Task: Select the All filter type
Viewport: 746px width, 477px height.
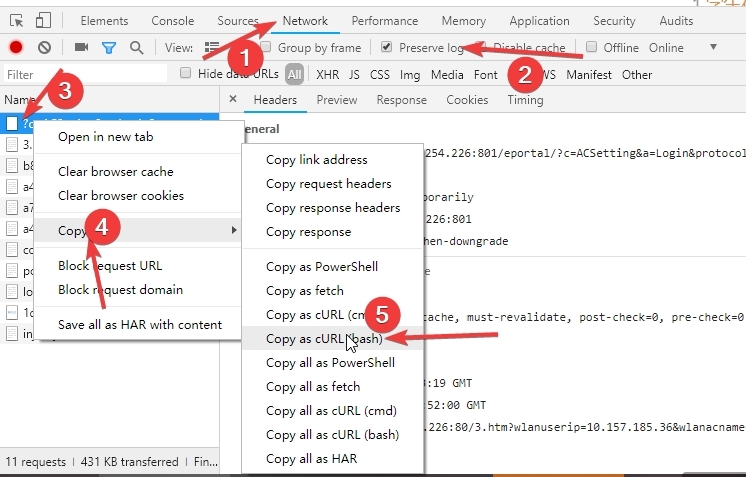Action: [294, 75]
